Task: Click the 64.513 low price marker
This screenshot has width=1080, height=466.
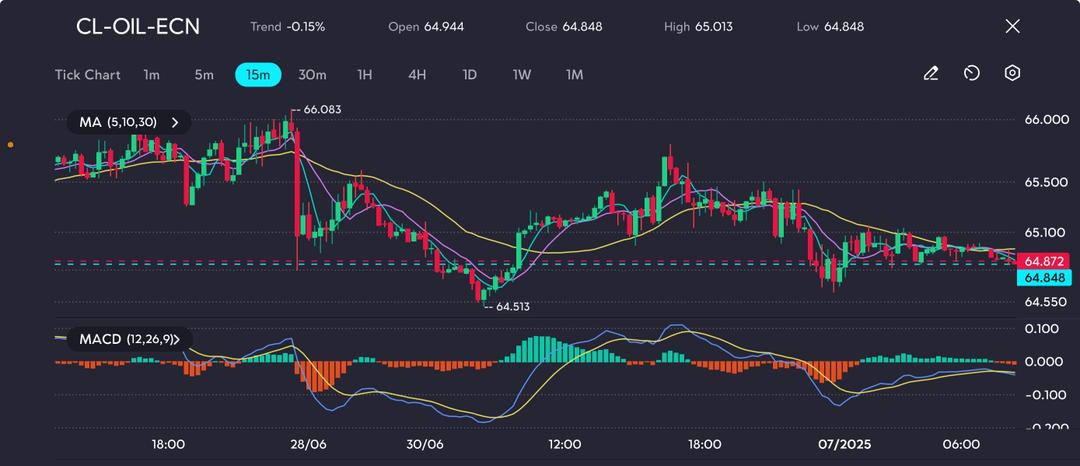Action: tap(512, 307)
